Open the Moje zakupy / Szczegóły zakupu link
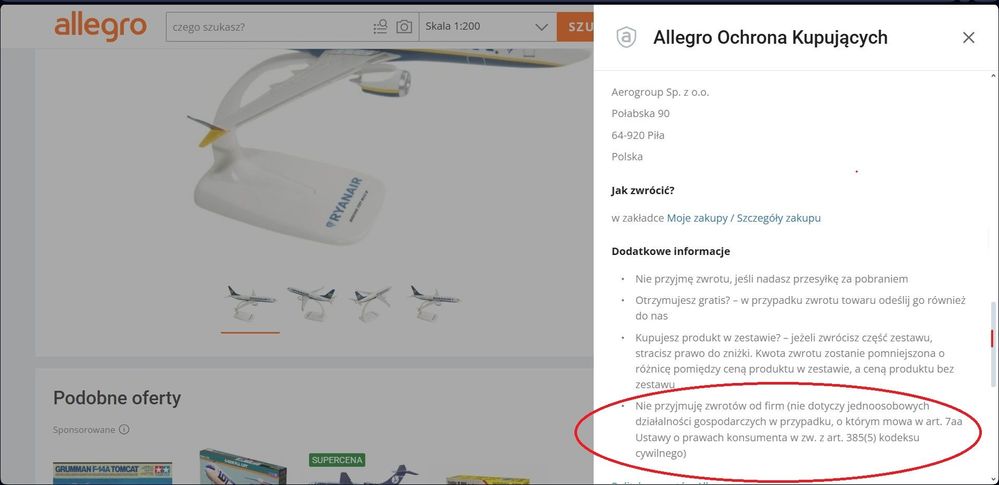This screenshot has height=485, width=999. (744, 218)
